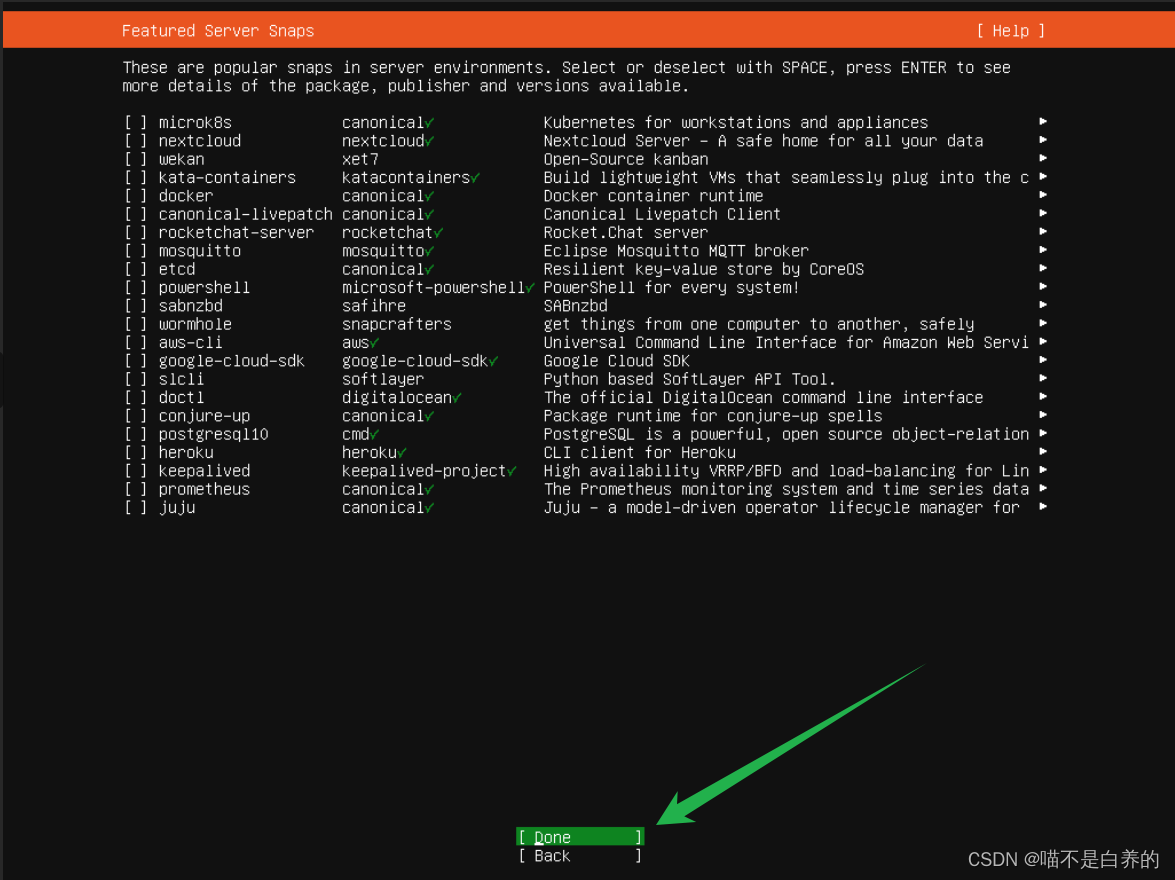Image resolution: width=1175 pixels, height=880 pixels.
Task: Select the microk8s snap checkbox
Action: [136, 122]
